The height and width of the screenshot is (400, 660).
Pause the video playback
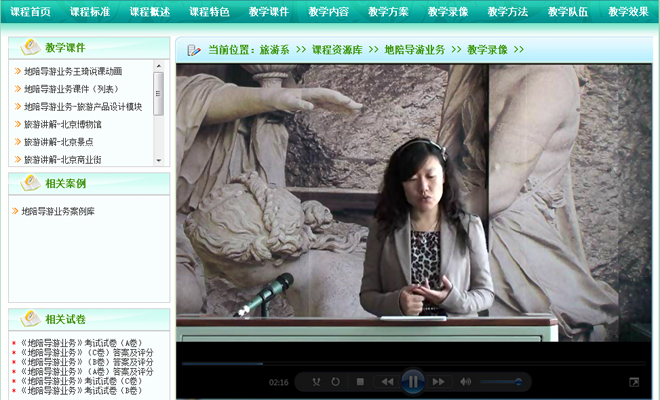413,381
